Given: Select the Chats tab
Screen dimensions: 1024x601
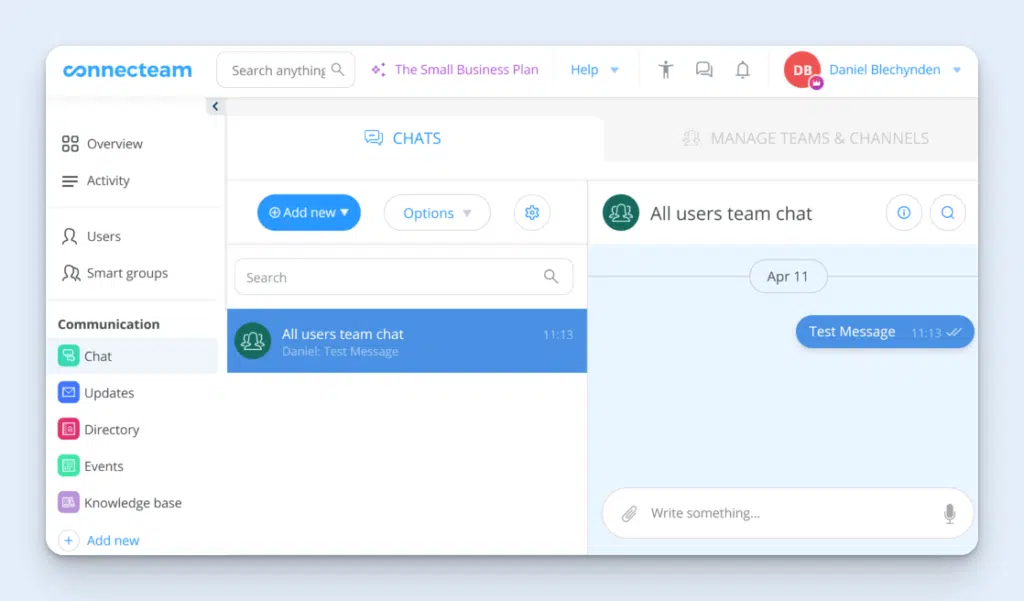Looking at the screenshot, I should tap(403, 138).
